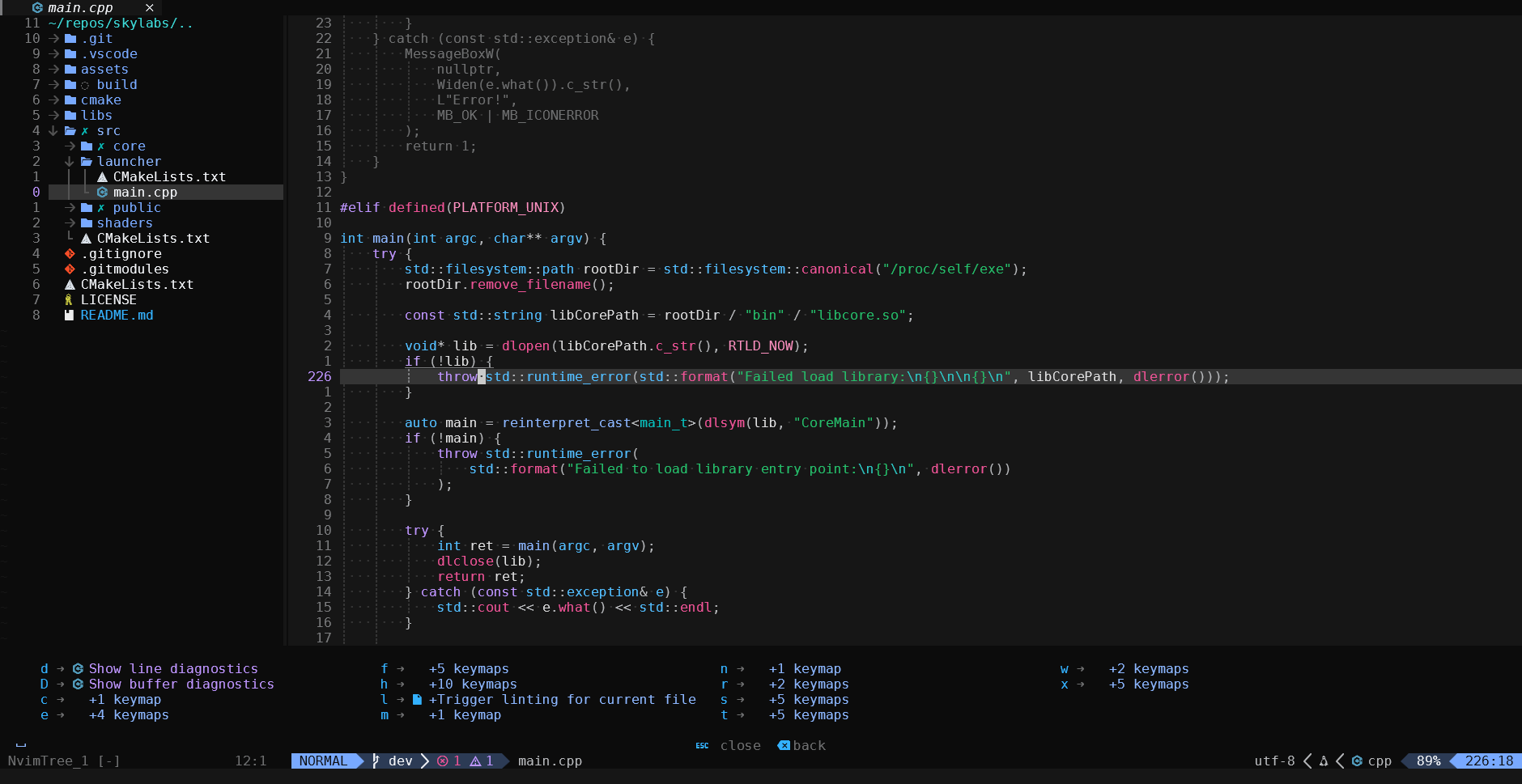Select Trigger linting for current file
The width and height of the screenshot is (1522, 784).
(x=563, y=700)
